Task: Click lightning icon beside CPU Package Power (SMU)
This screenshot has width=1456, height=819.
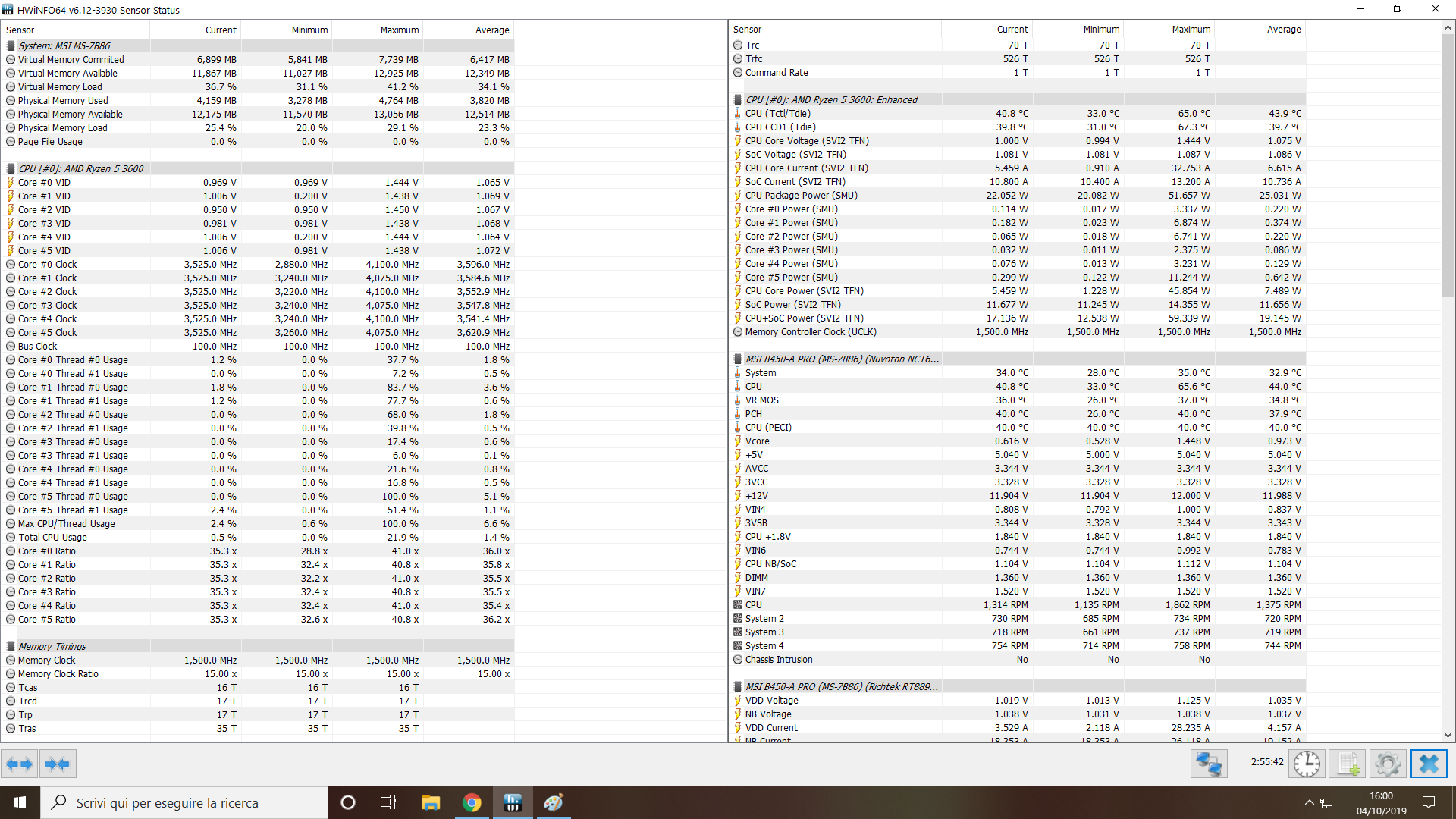Action: (737, 196)
